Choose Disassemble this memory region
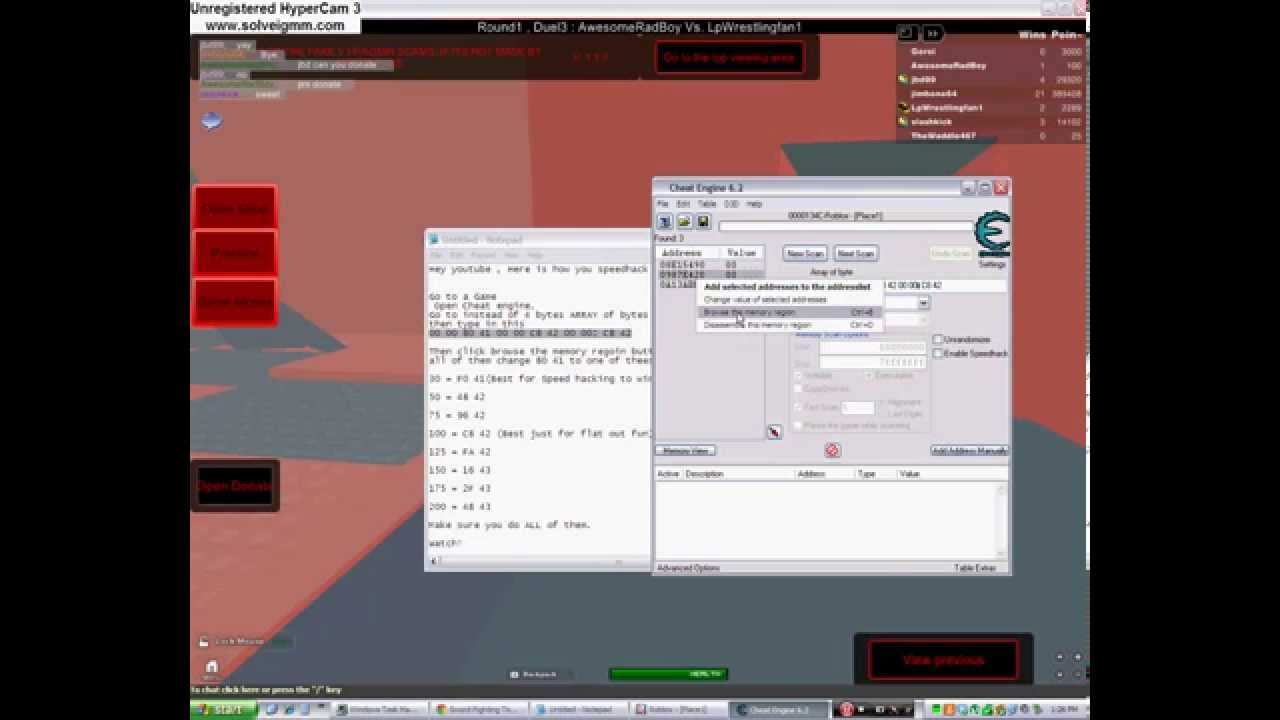 789,325
